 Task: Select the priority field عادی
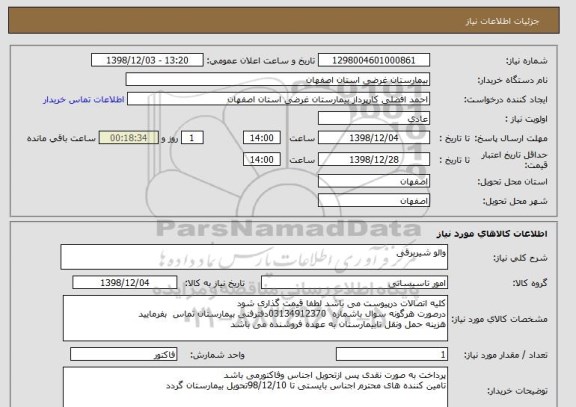click(374, 119)
